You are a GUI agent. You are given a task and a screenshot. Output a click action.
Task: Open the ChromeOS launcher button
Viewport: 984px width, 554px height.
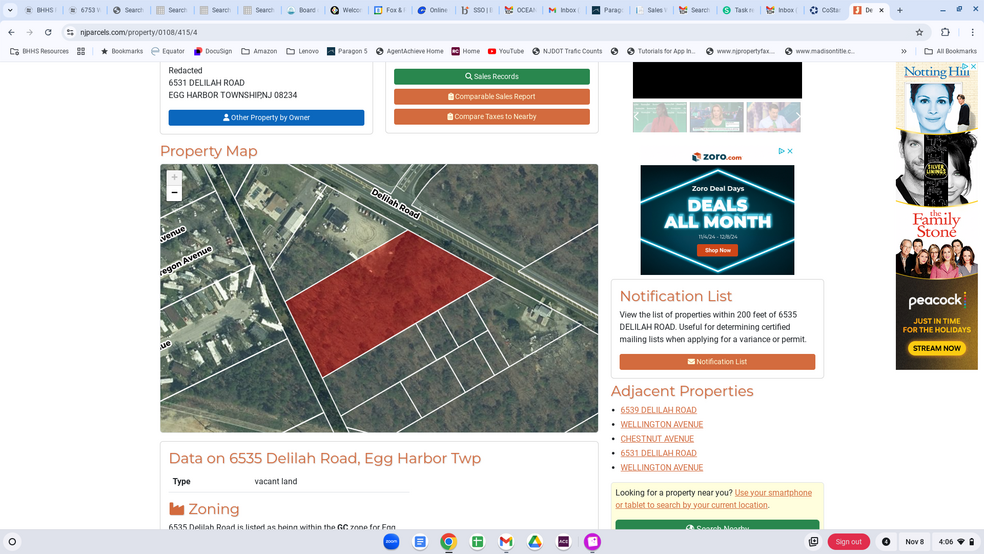coord(12,541)
